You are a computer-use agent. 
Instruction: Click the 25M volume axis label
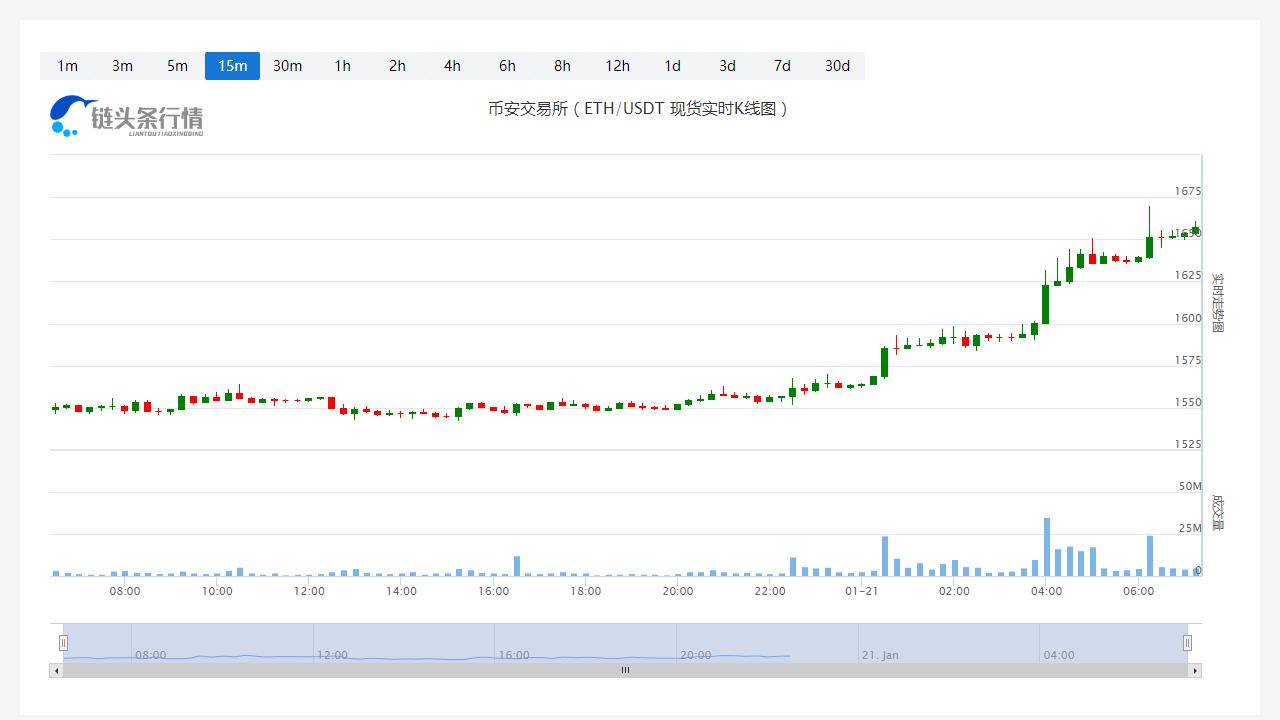pos(1190,528)
